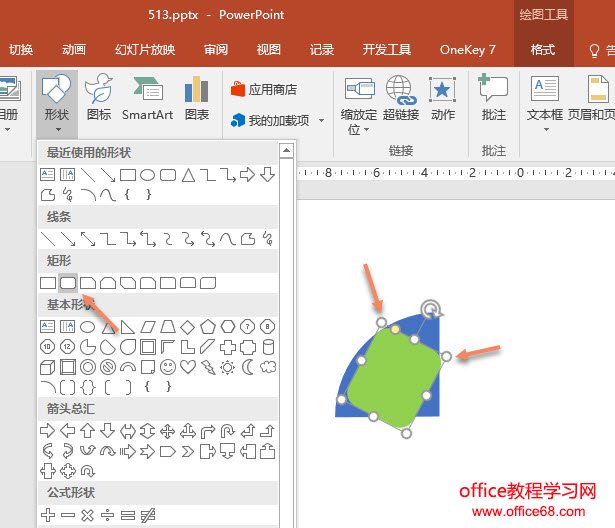Select the rounded rectangle shape in 矩形 section
This screenshot has width=615, height=528.
pyautogui.click(x=68, y=284)
